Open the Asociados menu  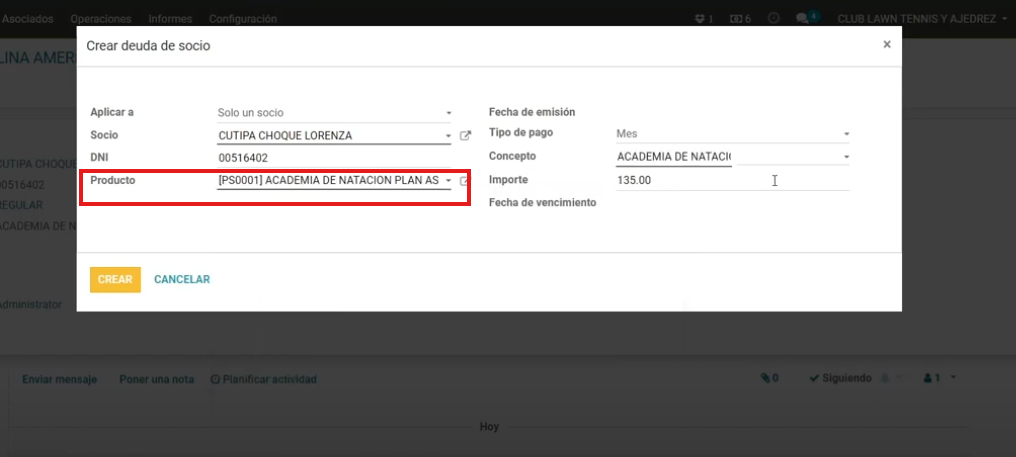[28, 19]
